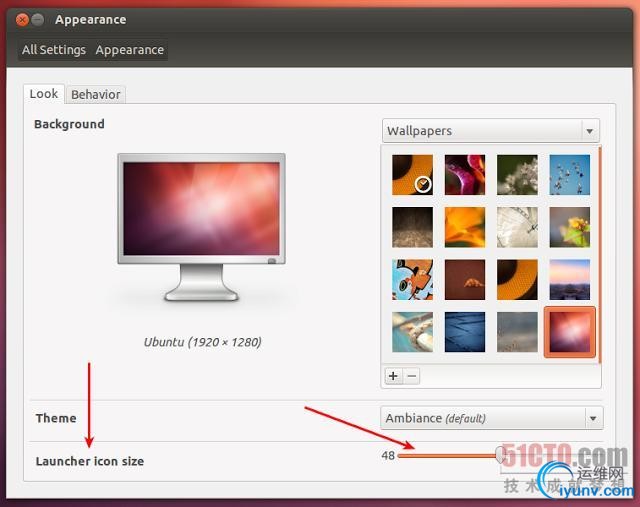This screenshot has height=507, width=640.
Task: Click the Launcher icon size label
Action: pos(90,461)
